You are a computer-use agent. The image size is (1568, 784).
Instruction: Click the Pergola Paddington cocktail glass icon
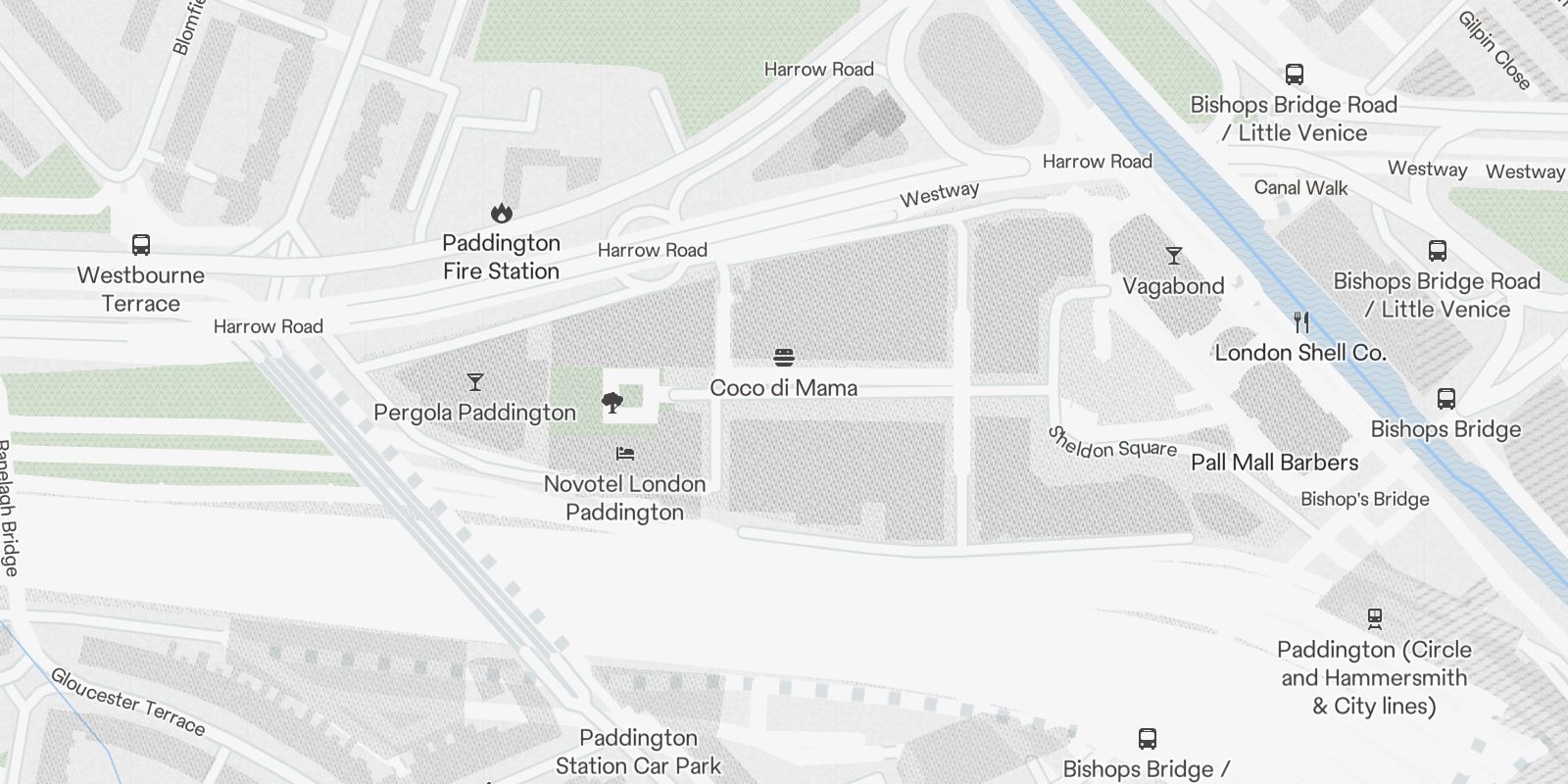pos(475,382)
